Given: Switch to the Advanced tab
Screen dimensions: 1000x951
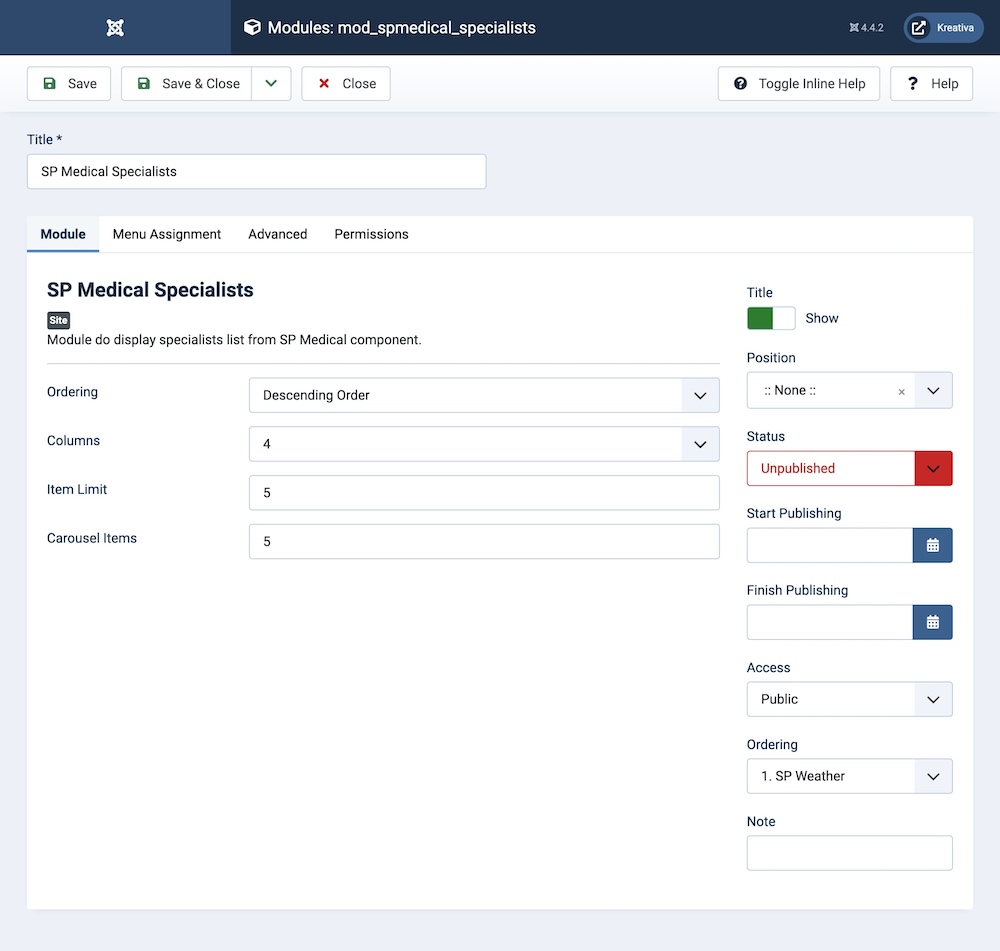Looking at the screenshot, I should pos(277,234).
